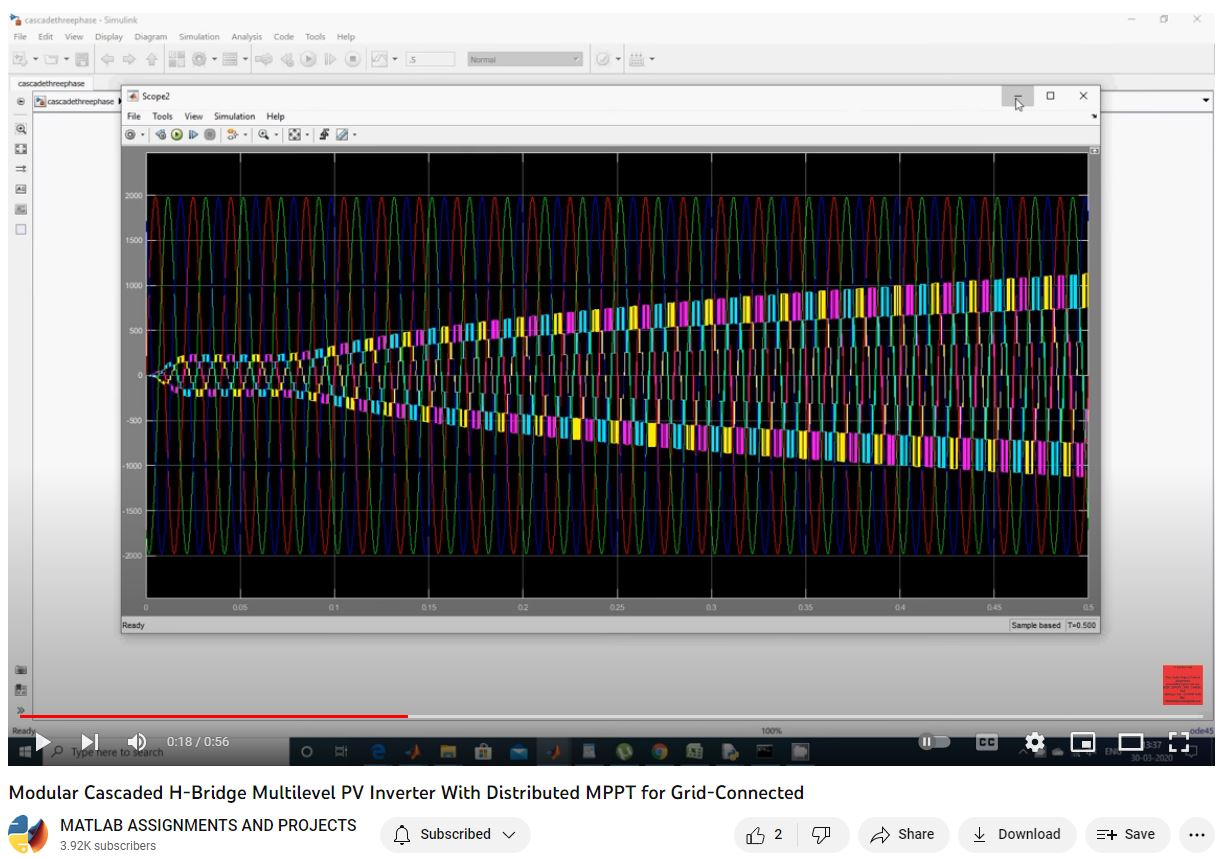1226x859 pixels.
Task: Click the Scope2 Stop simulation icon
Action: 210,135
